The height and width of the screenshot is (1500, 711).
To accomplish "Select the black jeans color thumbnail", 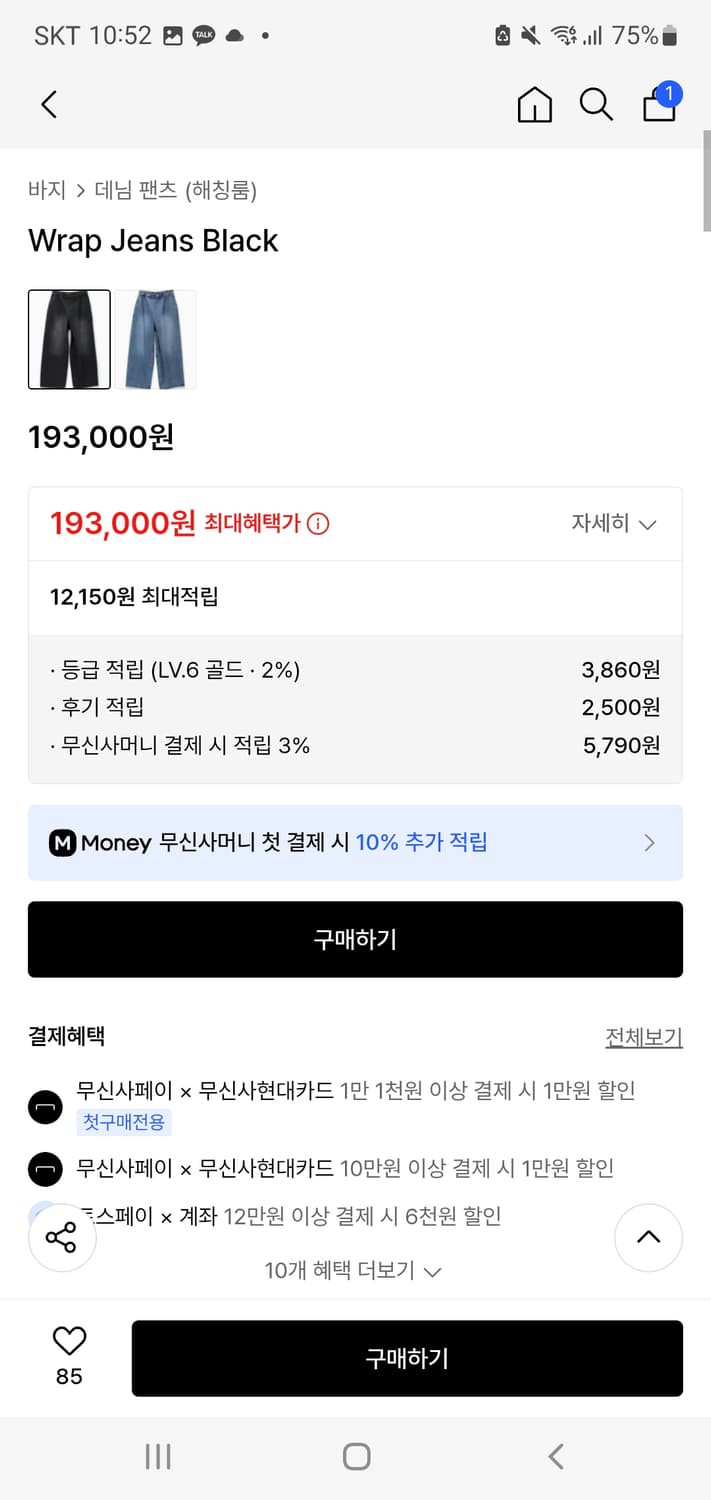I will 69,339.
